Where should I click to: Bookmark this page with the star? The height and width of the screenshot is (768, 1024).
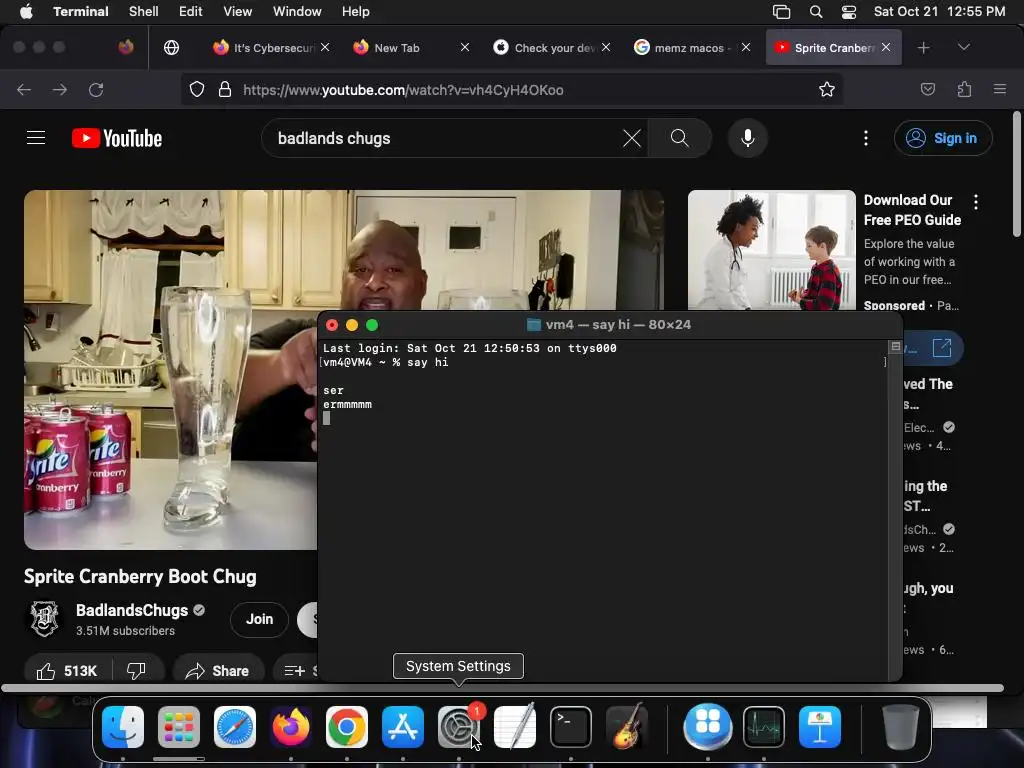click(827, 89)
